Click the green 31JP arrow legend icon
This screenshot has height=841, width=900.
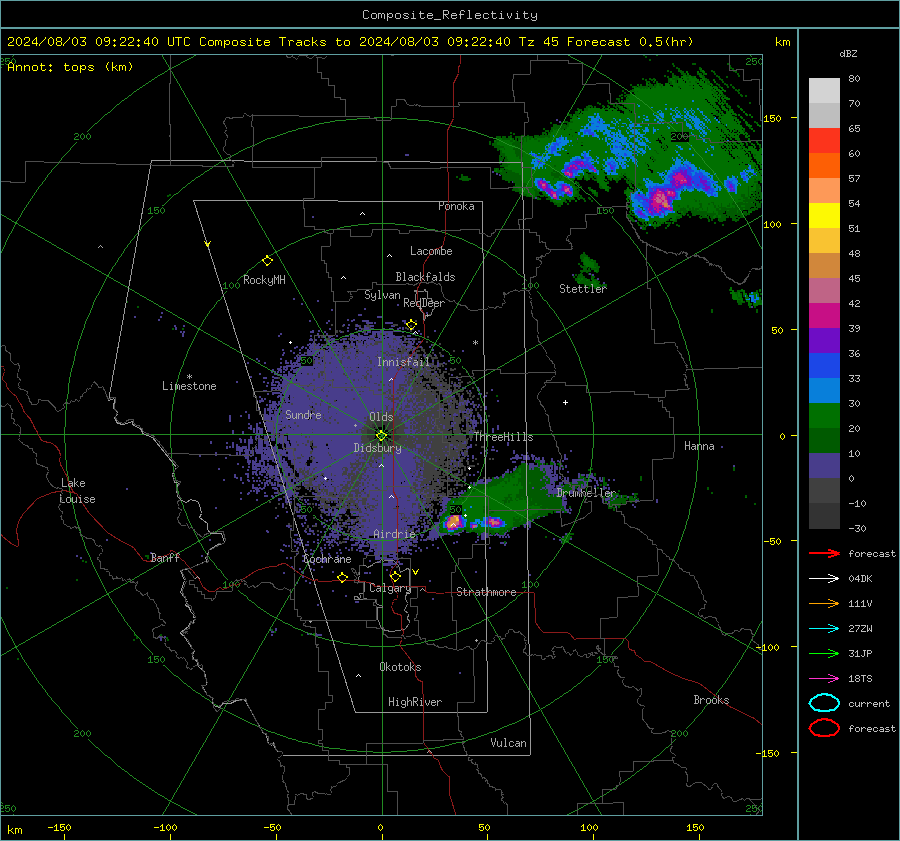824,653
